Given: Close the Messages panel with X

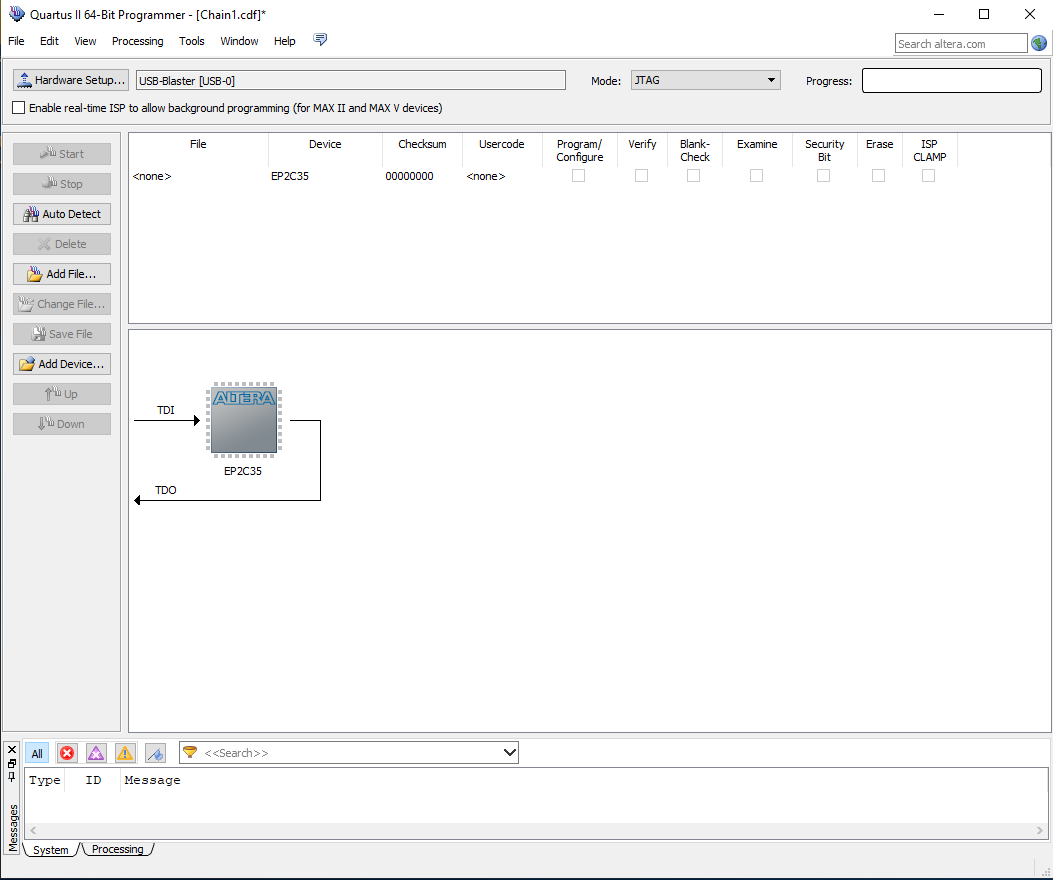Looking at the screenshot, I should (11, 750).
